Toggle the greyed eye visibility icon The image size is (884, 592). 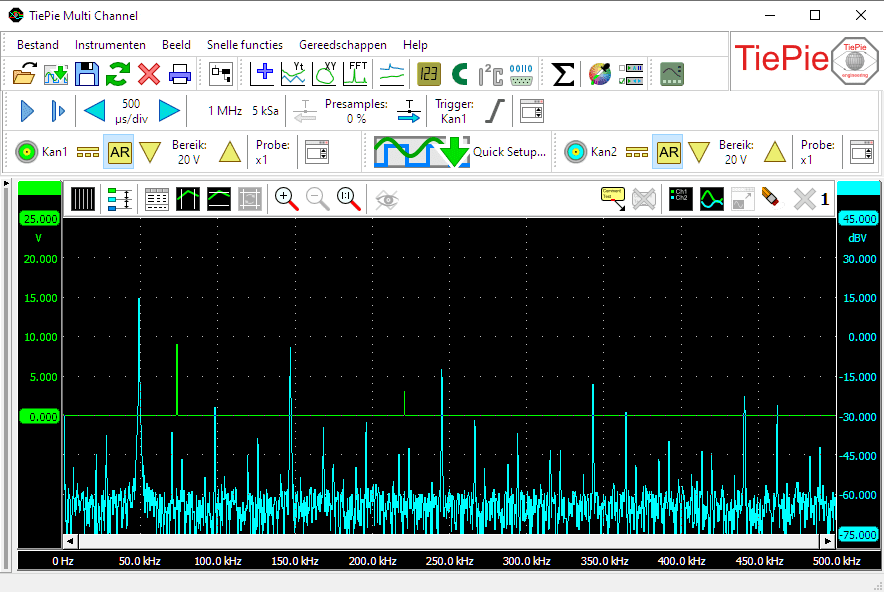[x=386, y=199]
